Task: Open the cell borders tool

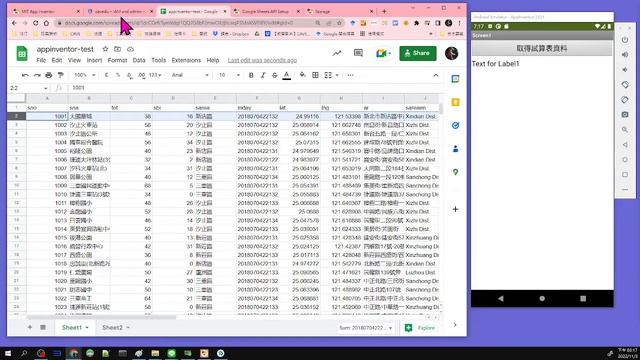Action: click(x=315, y=75)
